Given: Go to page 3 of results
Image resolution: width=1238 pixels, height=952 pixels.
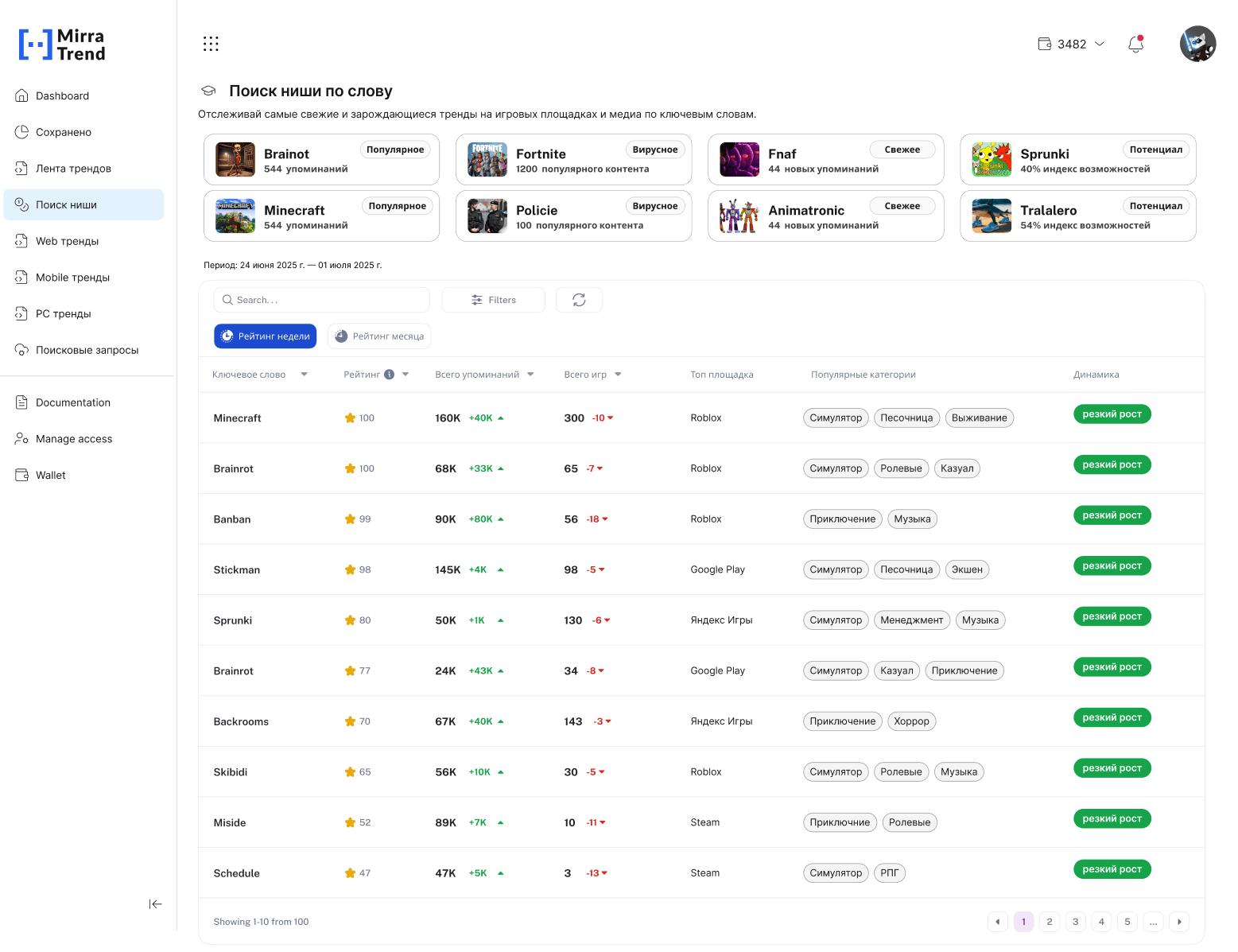Looking at the screenshot, I should pyautogui.click(x=1075, y=922).
